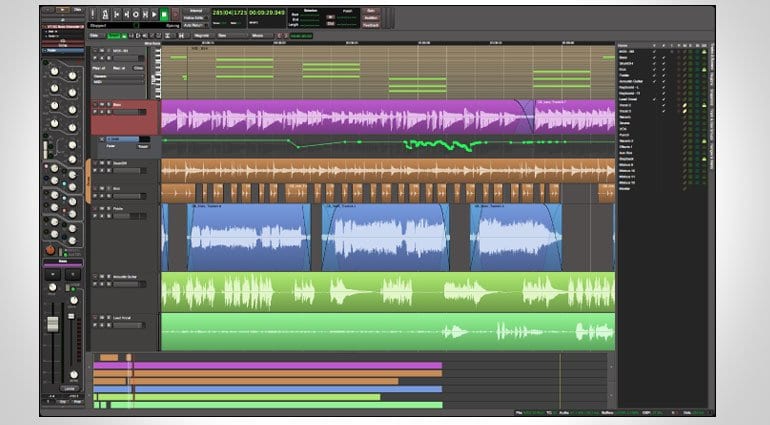Screen dimensions: 770x425
Task: Open the Channel dropdown on the MIDI track
Action: (118, 76)
